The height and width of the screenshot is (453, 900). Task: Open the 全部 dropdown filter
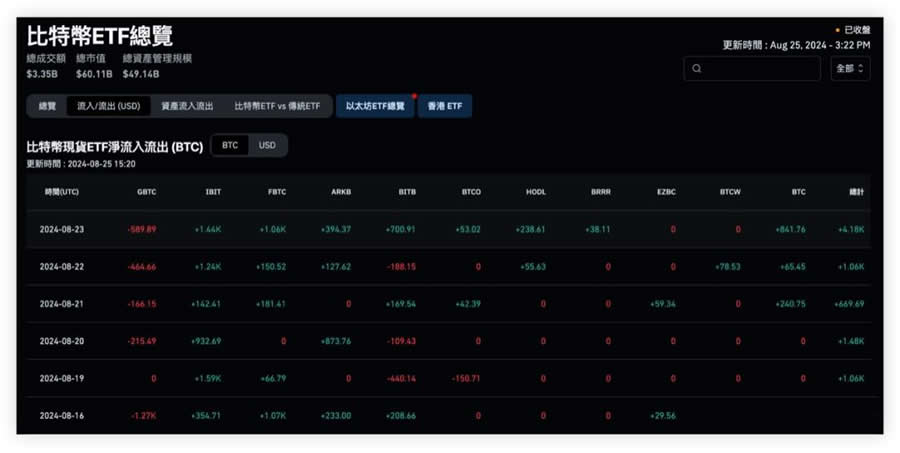click(849, 69)
